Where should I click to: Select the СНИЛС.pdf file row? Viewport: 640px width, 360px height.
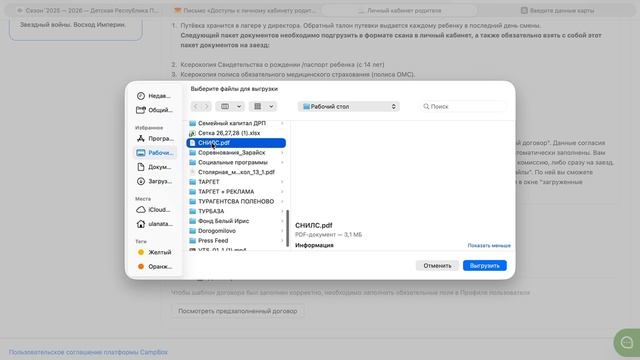pos(236,143)
